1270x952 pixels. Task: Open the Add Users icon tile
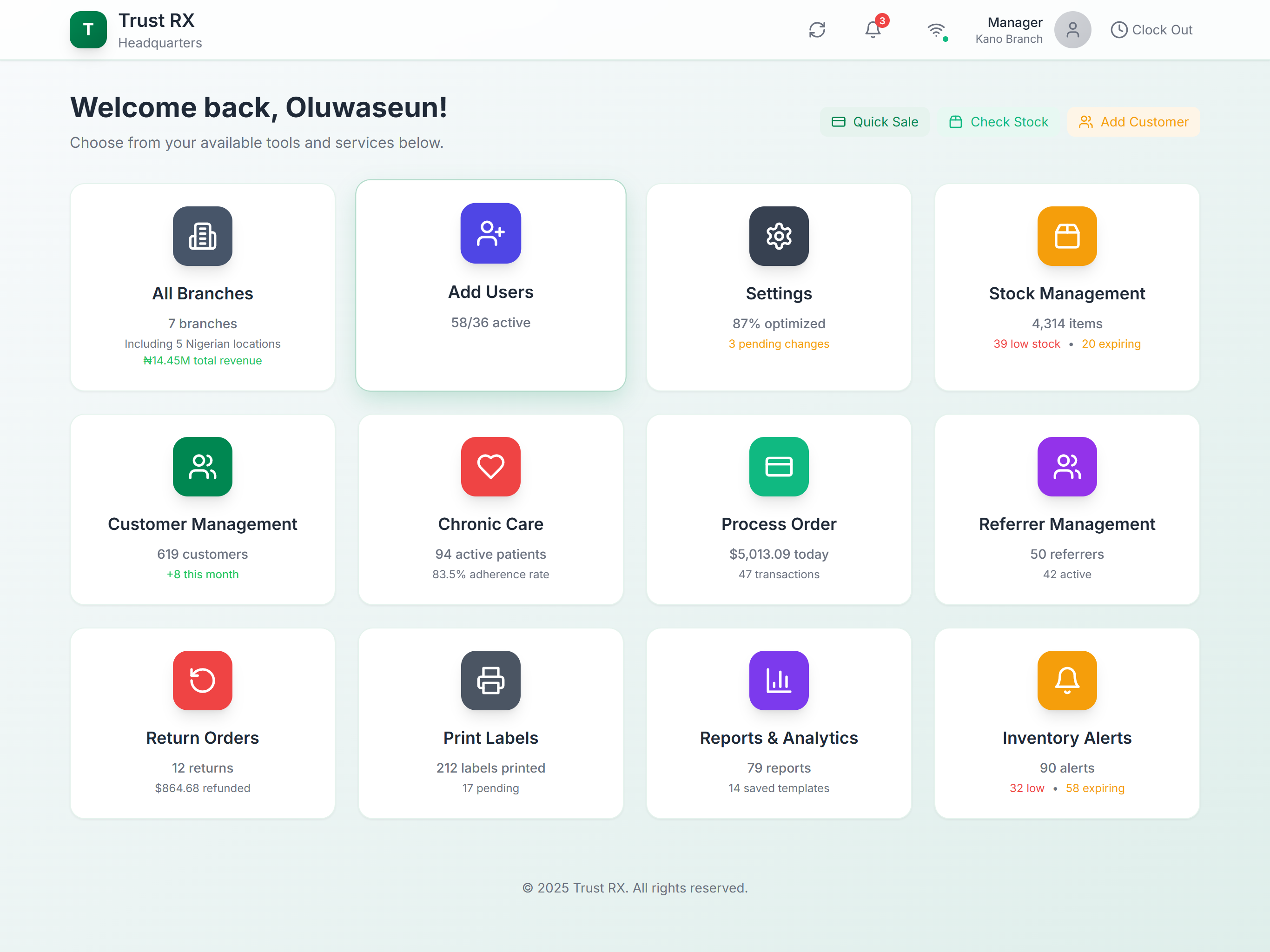[x=490, y=233]
